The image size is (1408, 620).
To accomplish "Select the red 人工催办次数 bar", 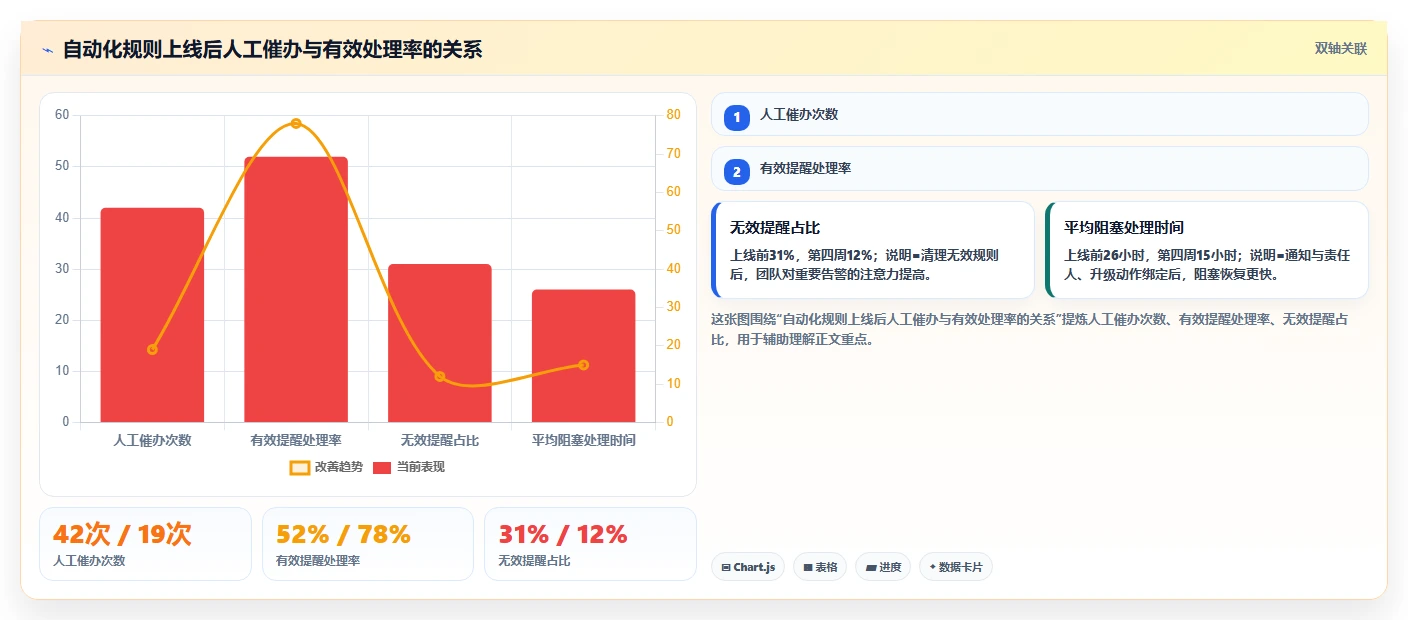I will (152, 315).
